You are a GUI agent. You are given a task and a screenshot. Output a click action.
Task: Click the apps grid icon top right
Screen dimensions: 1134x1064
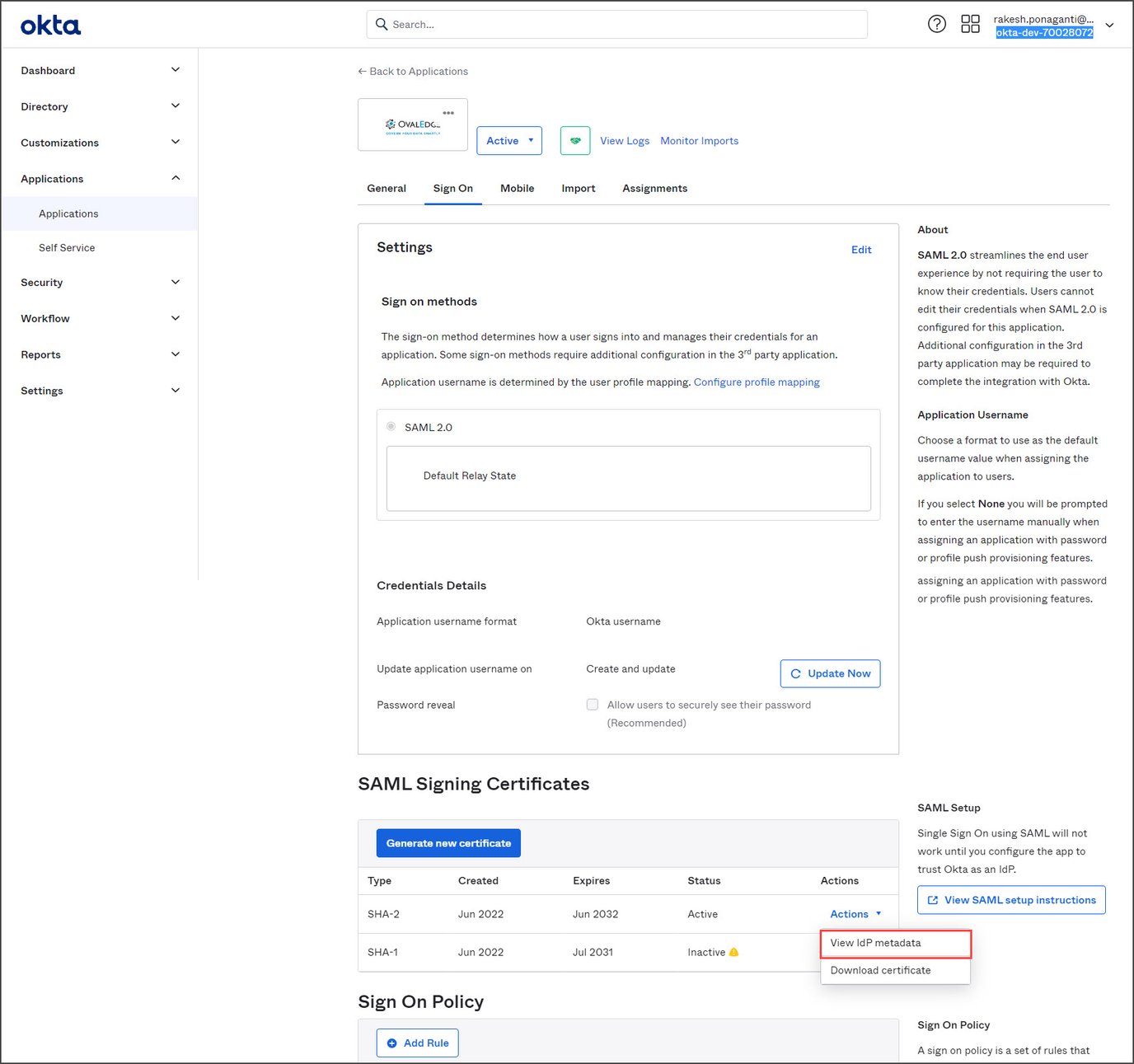pyautogui.click(x=971, y=24)
